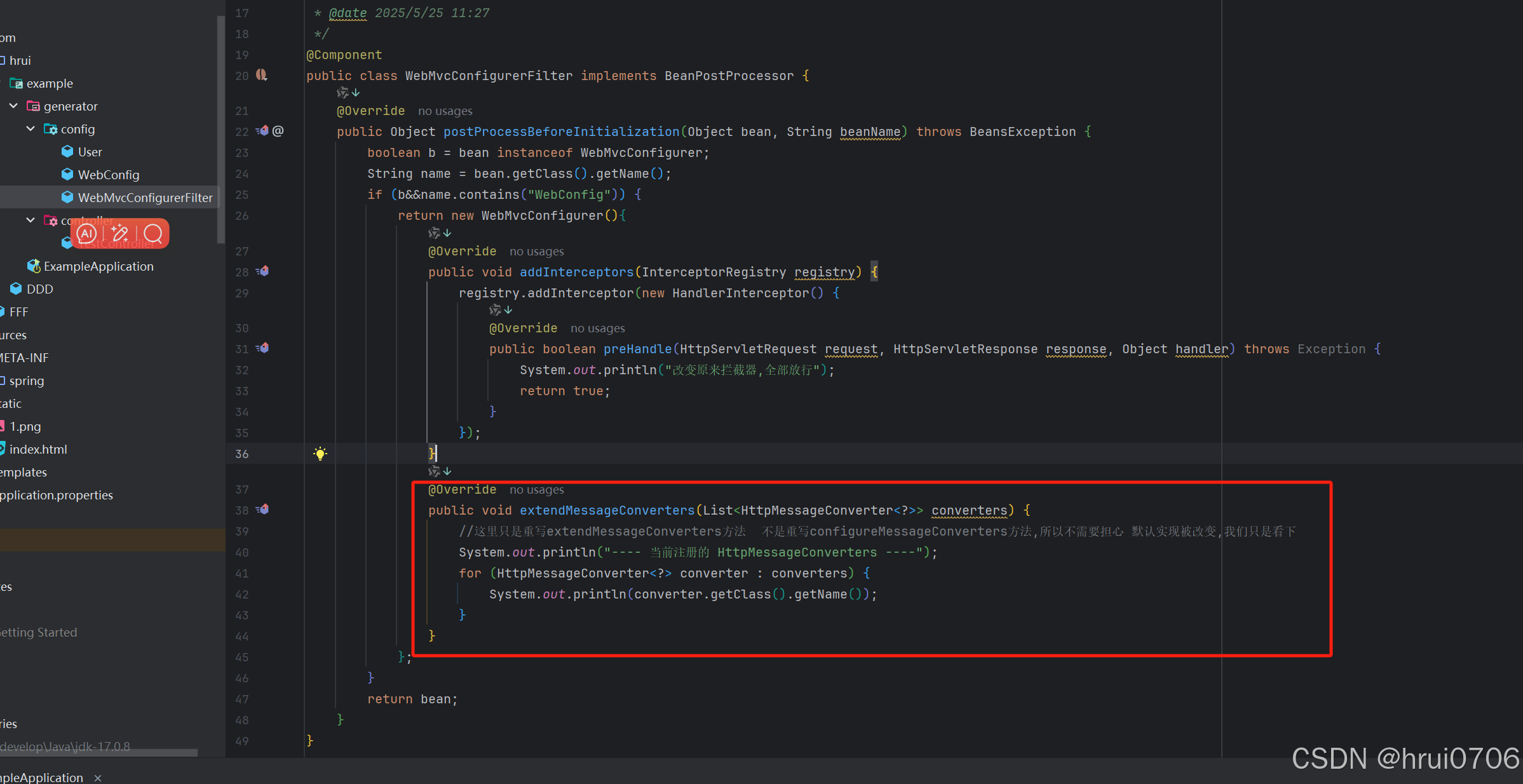Click the AI assistant inlay icon above line 21
Image resolution: width=1523 pixels, height=784 pixels.
(343, 93)
